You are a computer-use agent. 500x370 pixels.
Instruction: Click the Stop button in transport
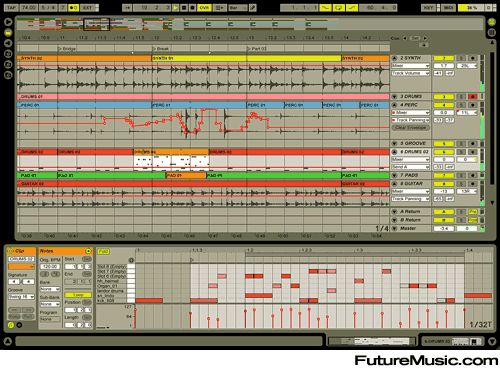pos(184,7)
